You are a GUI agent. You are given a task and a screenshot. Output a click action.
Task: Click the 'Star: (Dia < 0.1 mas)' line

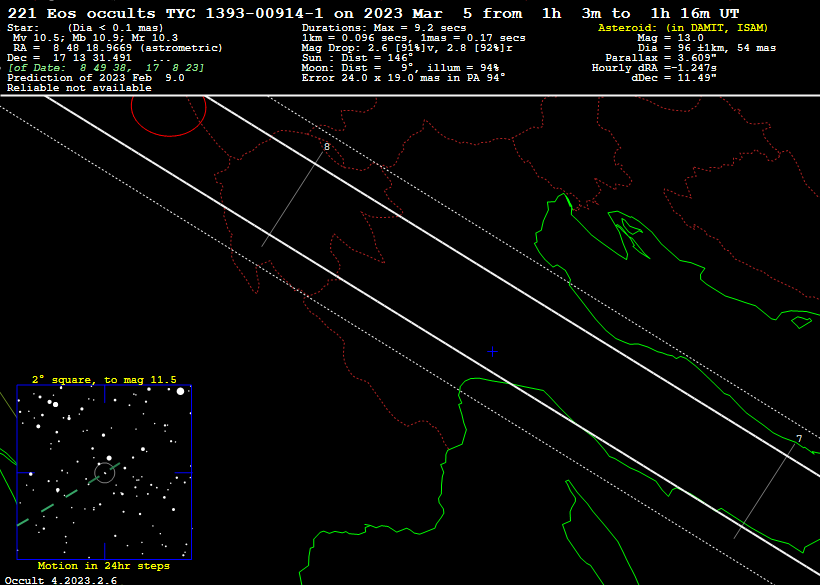(85, 28)
